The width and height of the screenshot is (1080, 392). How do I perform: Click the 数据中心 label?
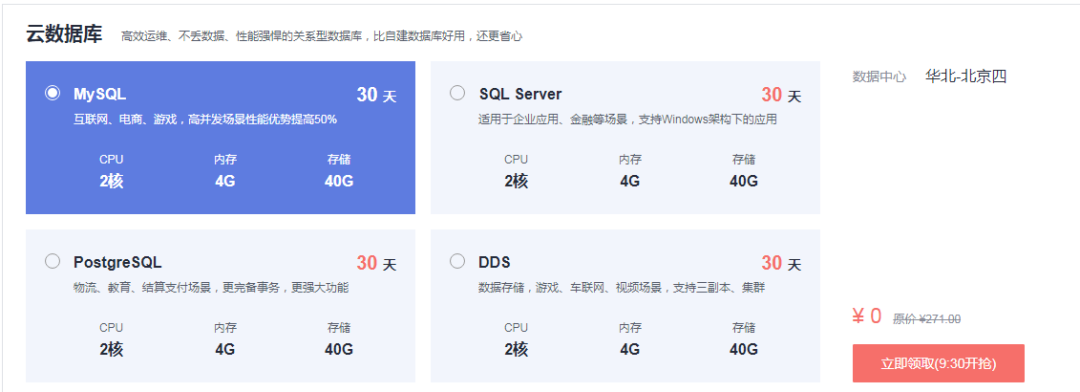point(880,76)
